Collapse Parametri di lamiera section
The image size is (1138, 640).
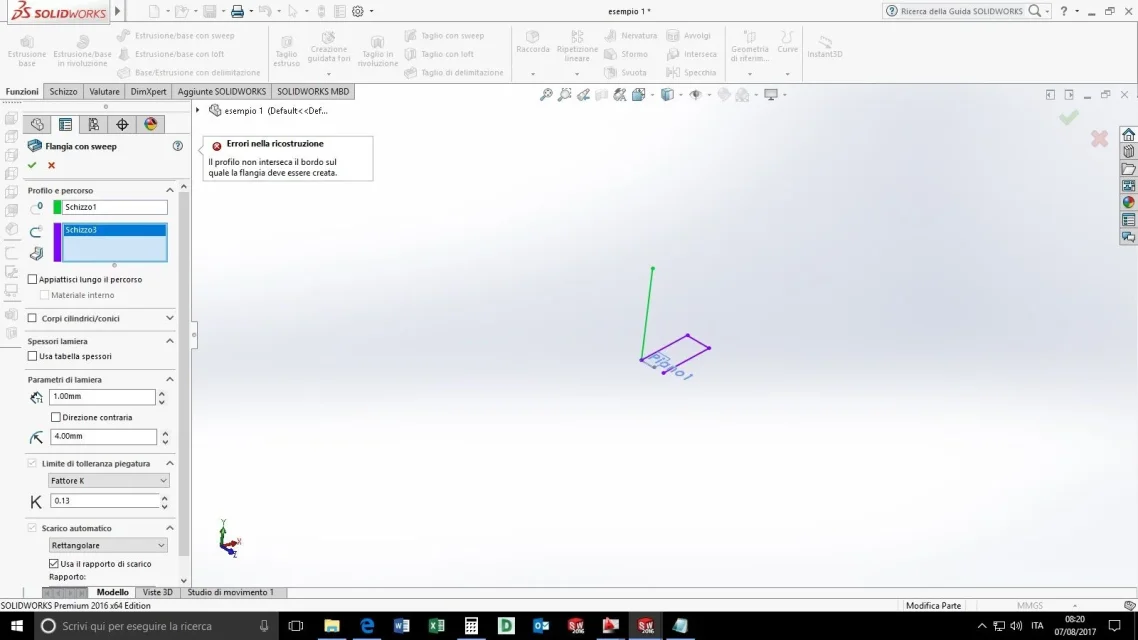pyautogui.click(x=170, y=380)
